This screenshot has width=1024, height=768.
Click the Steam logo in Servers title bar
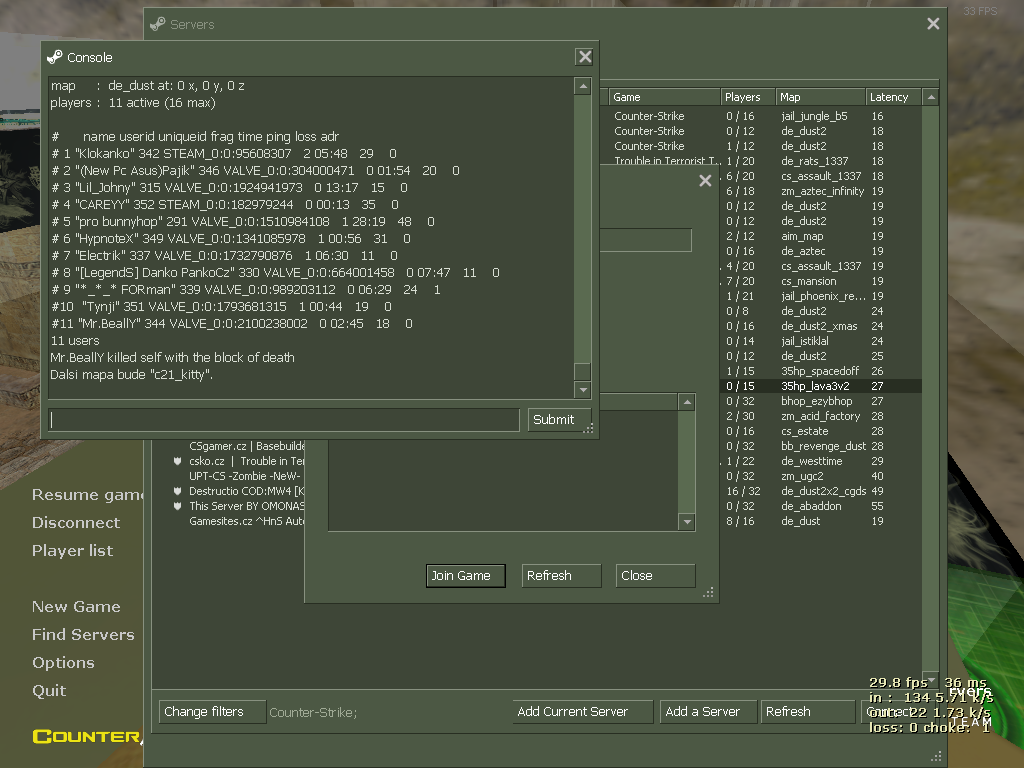click(158, 24)
